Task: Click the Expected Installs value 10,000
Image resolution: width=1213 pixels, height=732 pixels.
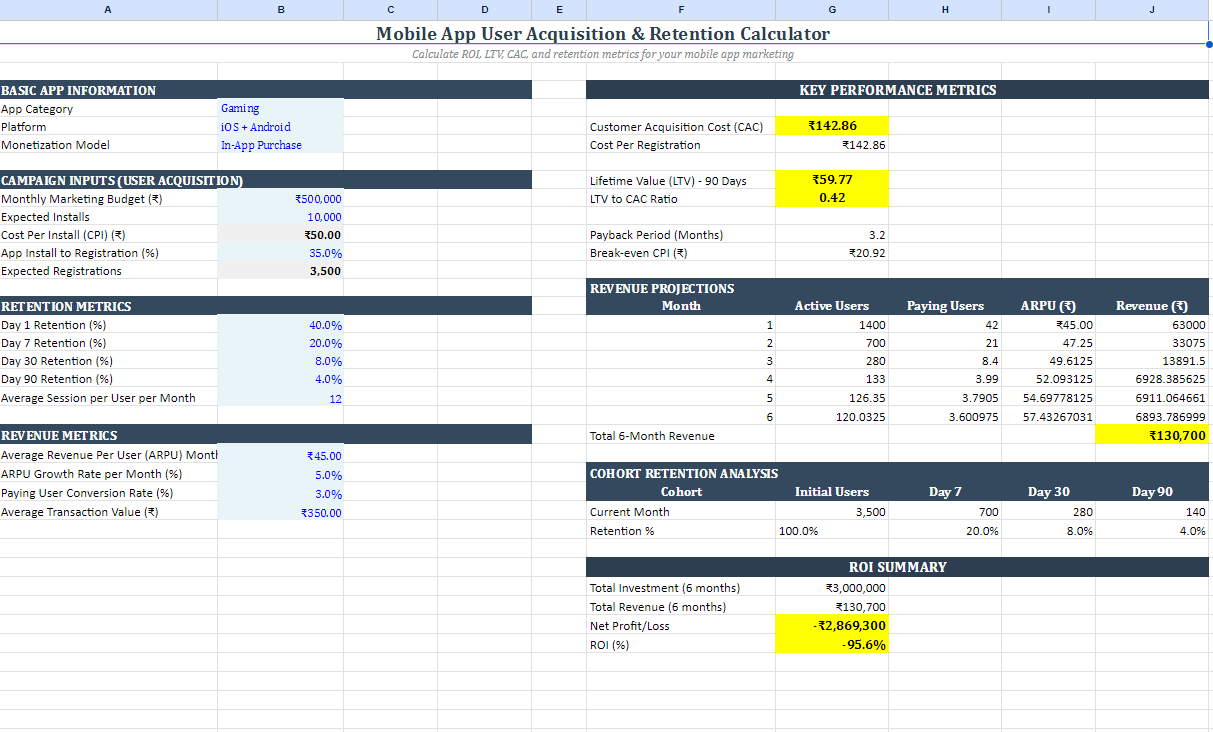Action: coord(280,216)
